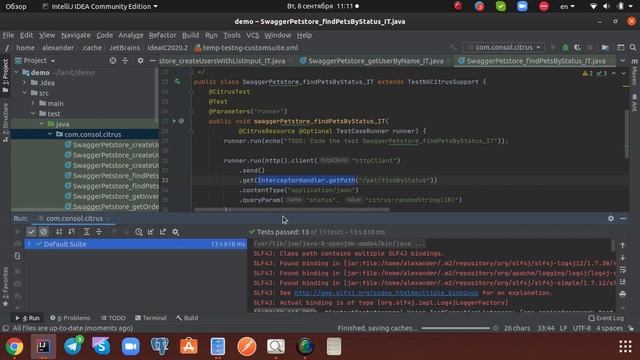This screenshot has width=640, height=360.
Task: Go to next highlighted error arrow
Action: [x=623, y=73]
